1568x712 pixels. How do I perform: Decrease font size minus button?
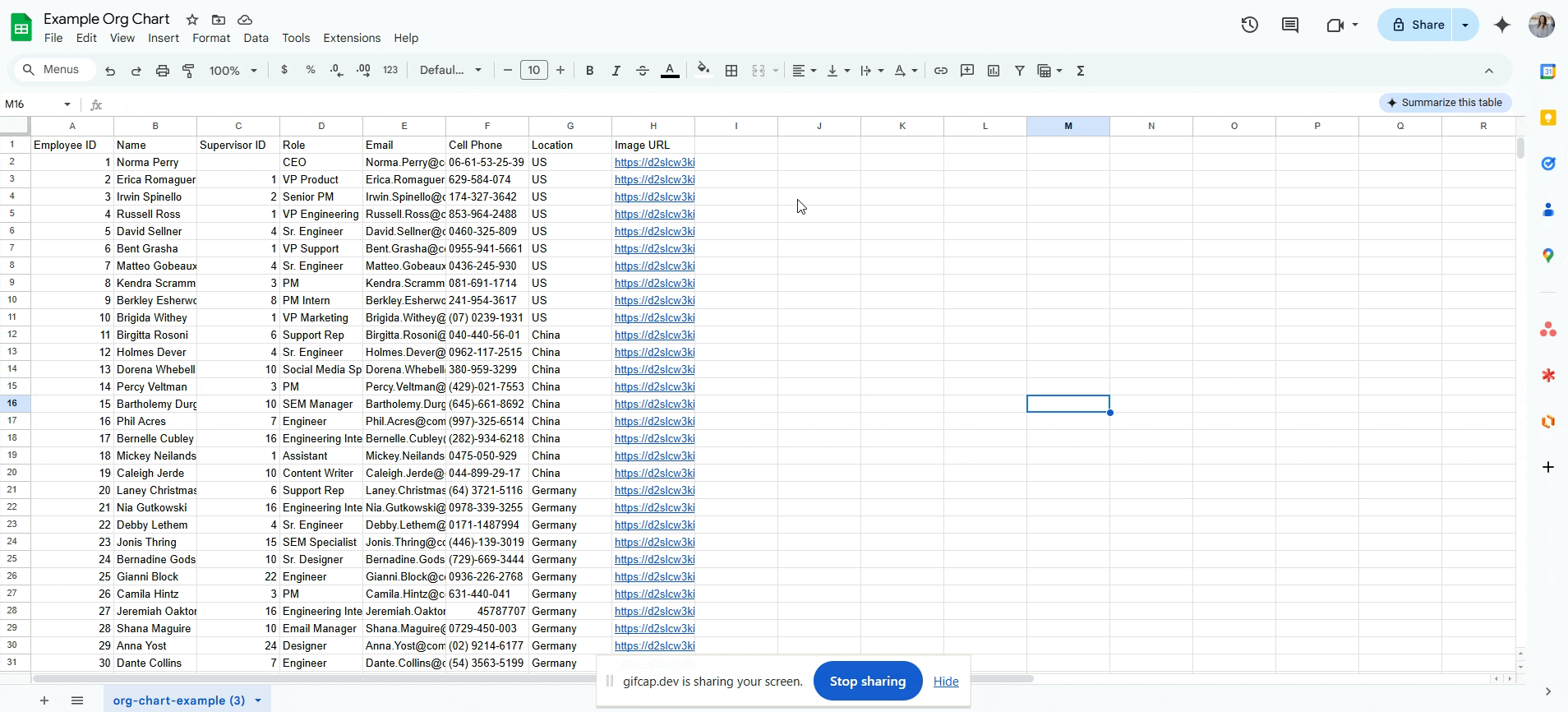tap(508, 71)
